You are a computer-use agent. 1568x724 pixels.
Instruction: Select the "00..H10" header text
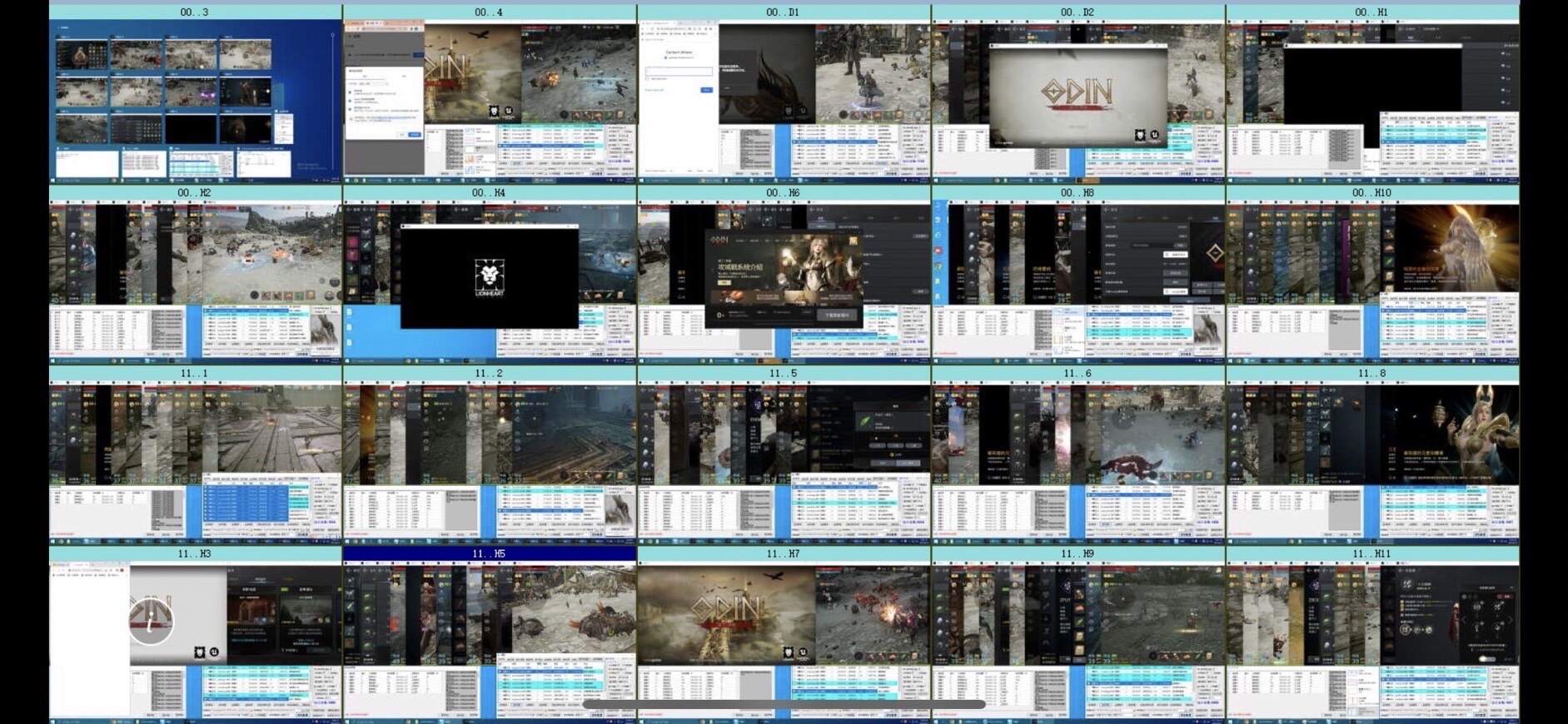pos(1371,193)
